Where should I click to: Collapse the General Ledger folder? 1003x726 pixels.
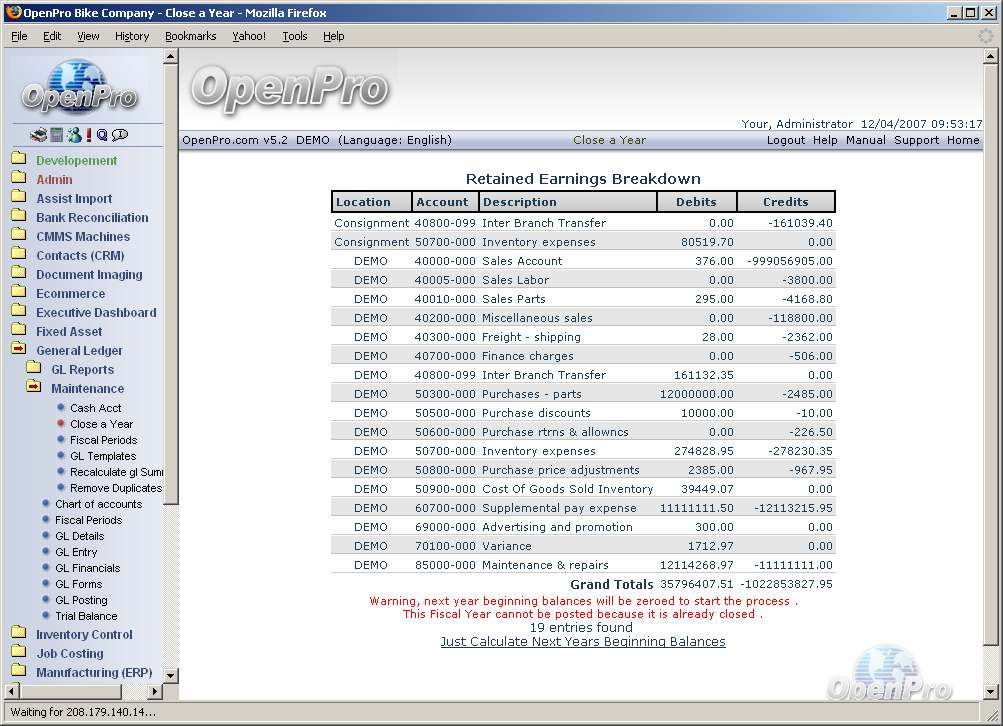pyautogui.click(x=19, y=350)
